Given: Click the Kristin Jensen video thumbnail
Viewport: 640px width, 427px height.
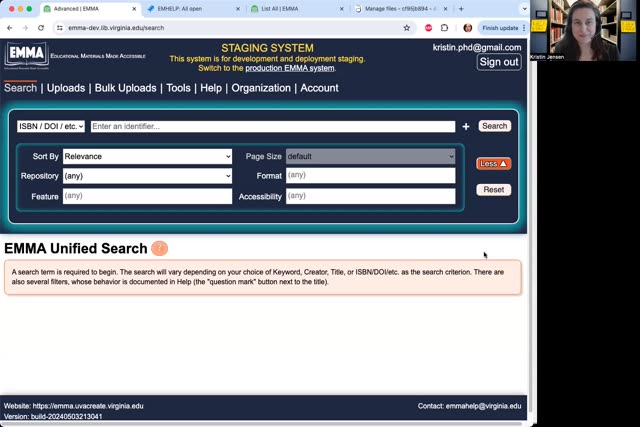Looking at the screenshot, I should [x=583, y=30].
